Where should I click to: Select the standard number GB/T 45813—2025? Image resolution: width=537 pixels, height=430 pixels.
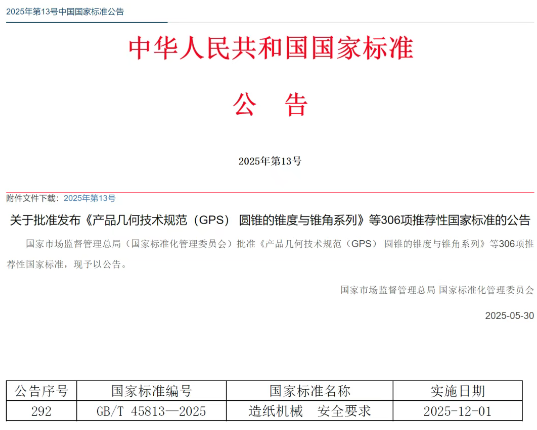[x=151, y=411]
